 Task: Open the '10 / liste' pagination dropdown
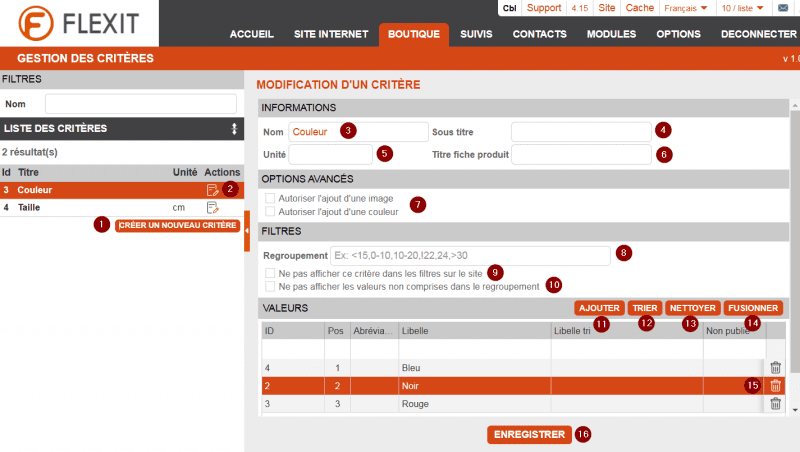pos(742,8)
